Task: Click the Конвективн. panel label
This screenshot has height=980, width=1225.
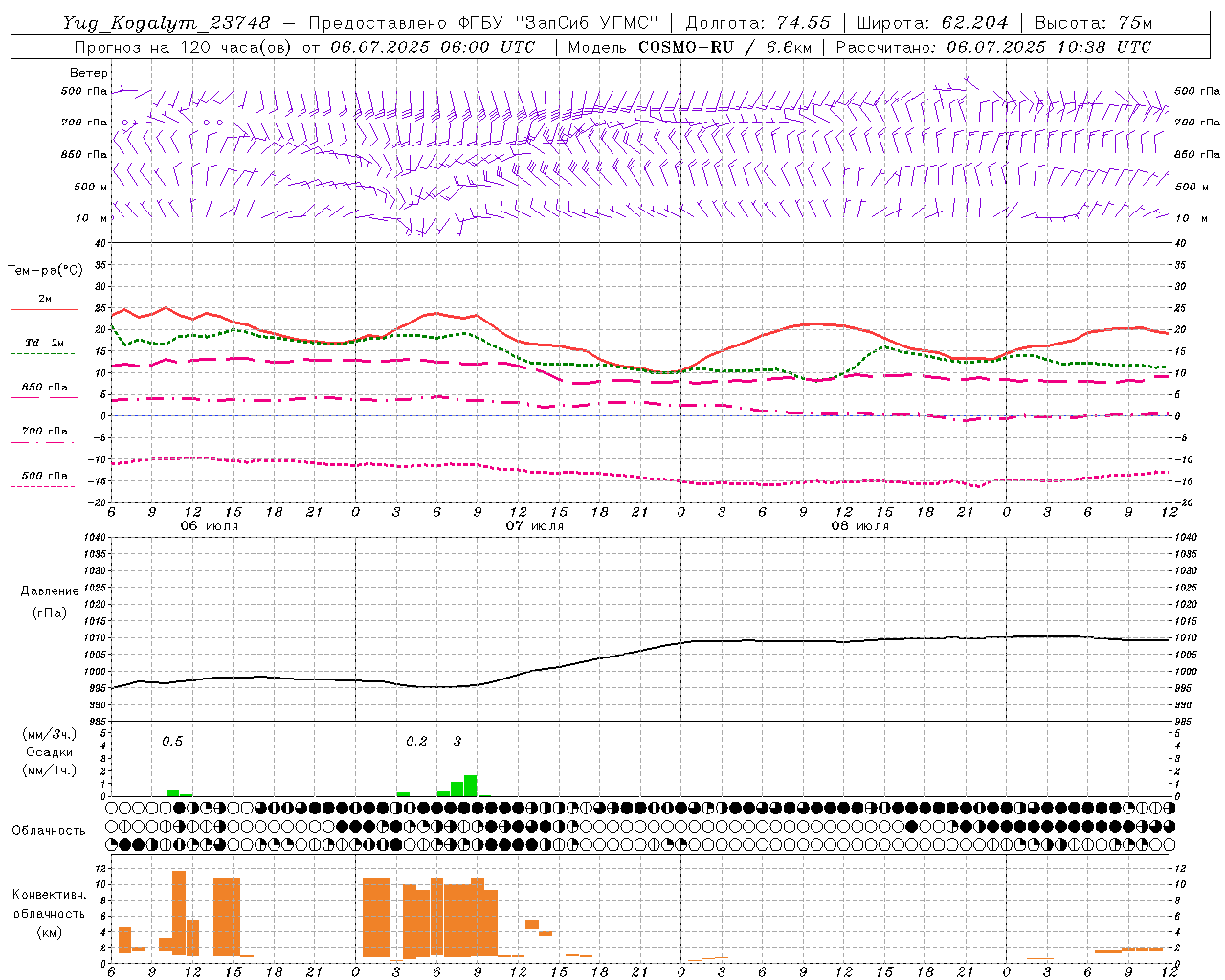Action: (49, 895)
